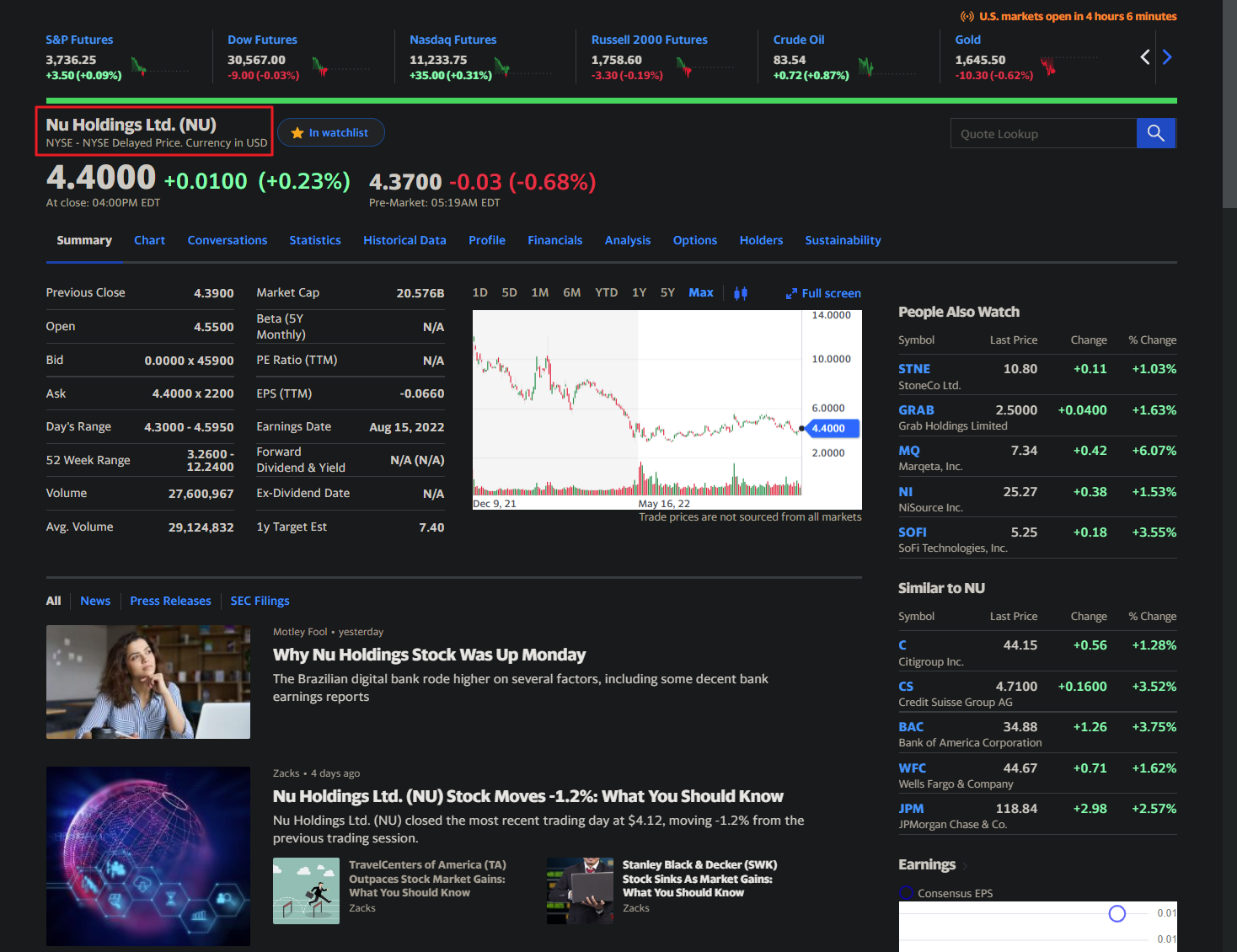Click the markets open broadcast icon
Screen dimensions: 1237x952
coord(967,16)
